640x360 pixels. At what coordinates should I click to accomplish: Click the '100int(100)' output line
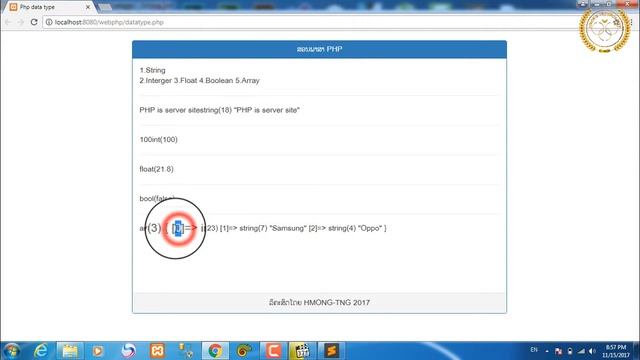click(x=158, y=140)
